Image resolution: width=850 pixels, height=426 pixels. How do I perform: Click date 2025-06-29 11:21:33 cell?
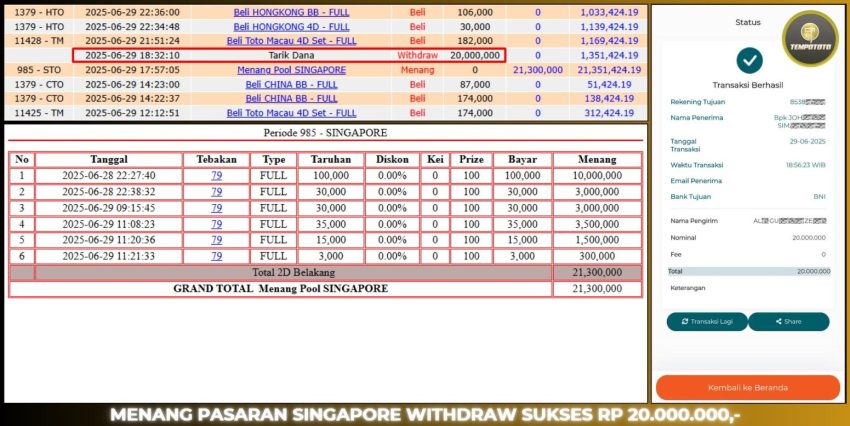click(109, 256)
